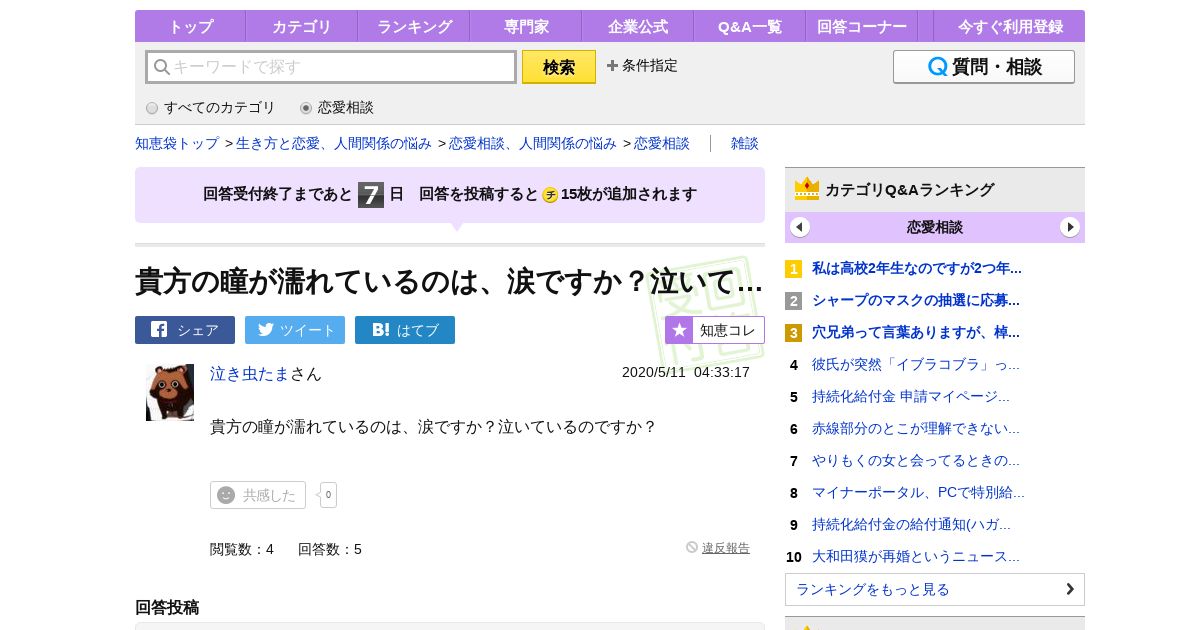Open the 専門家 tab
The width and height of the screenshot is (1200, 630).
525,26
